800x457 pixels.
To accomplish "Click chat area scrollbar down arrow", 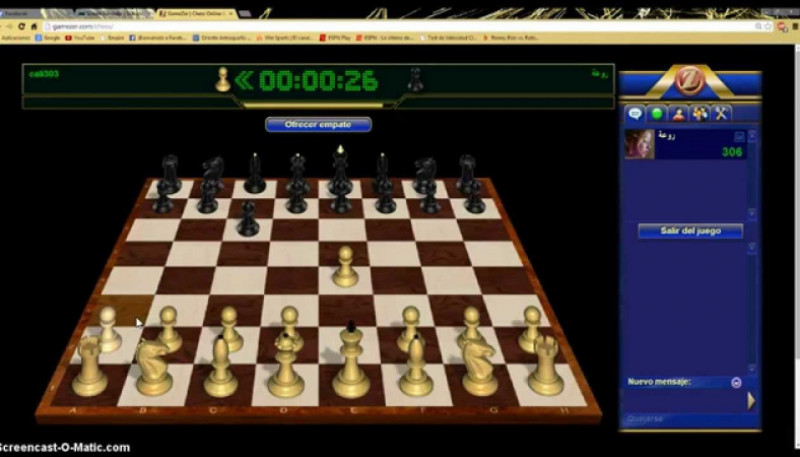I will click(x=752, y=368).
